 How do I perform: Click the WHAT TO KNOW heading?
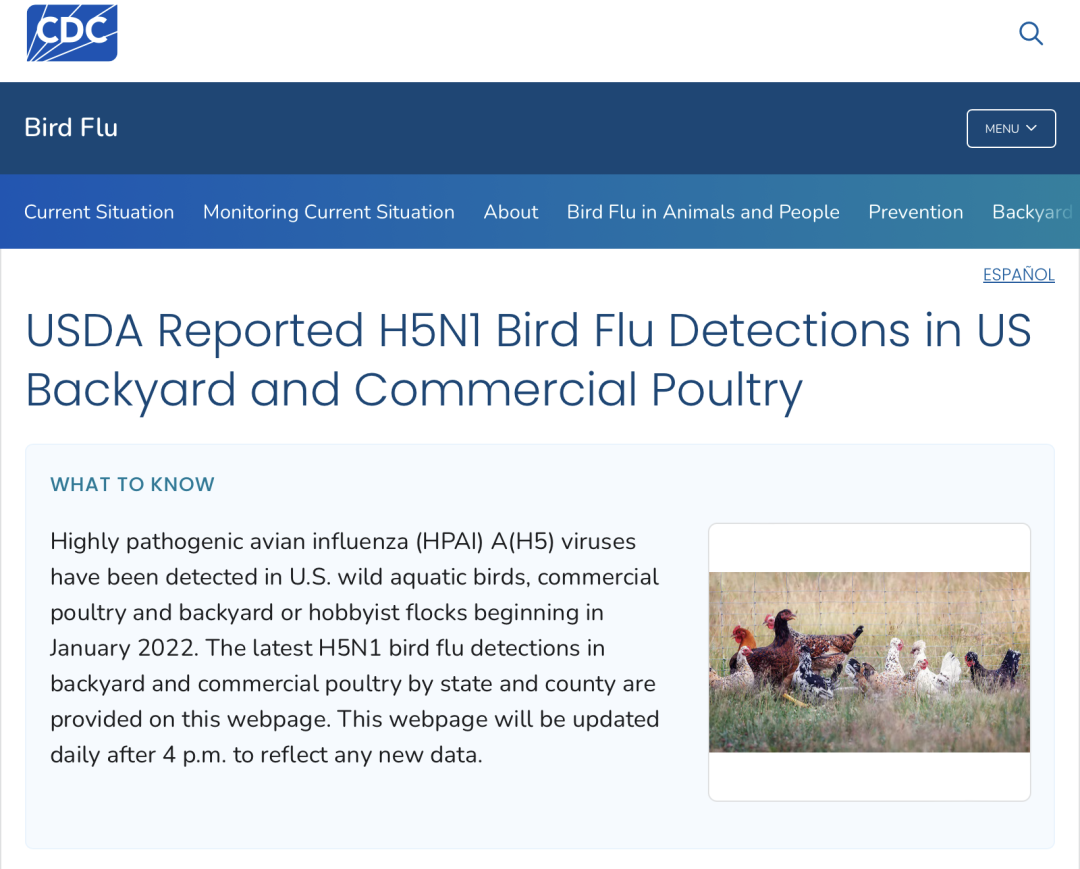pyautogui.click(x=132, y=485)
